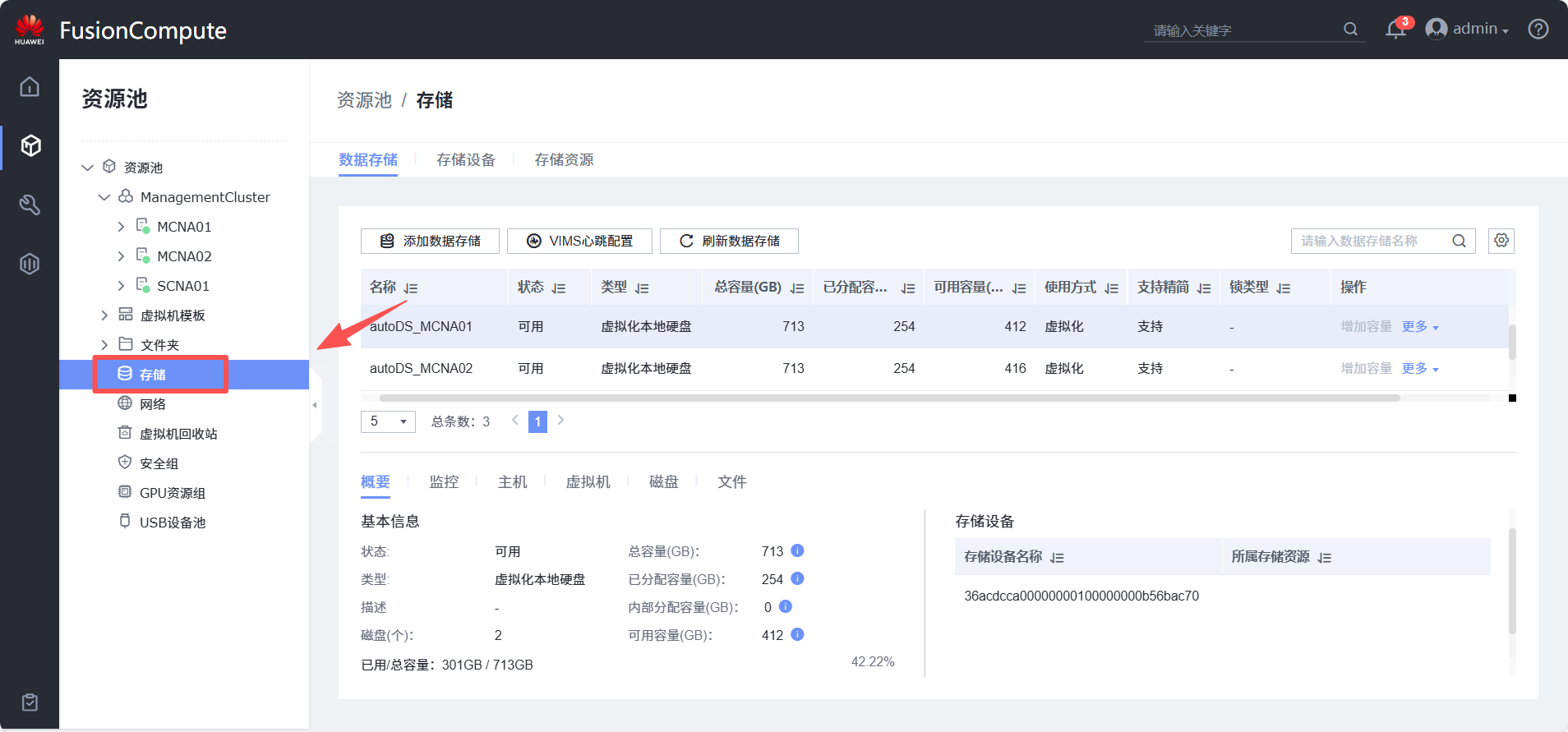Viewport: 1568px width, 732px height.
Task: Sort by 名称 column icon
Action: pyautogui.click(x=411, y=288)
